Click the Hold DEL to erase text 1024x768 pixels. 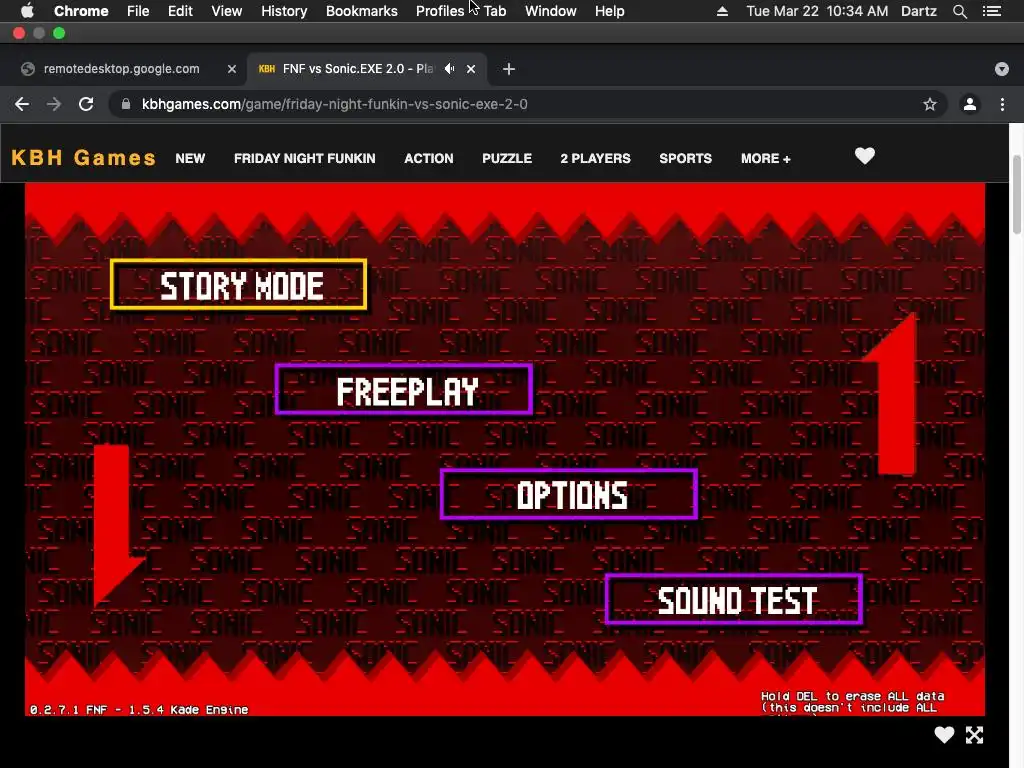tap(853, 702)
